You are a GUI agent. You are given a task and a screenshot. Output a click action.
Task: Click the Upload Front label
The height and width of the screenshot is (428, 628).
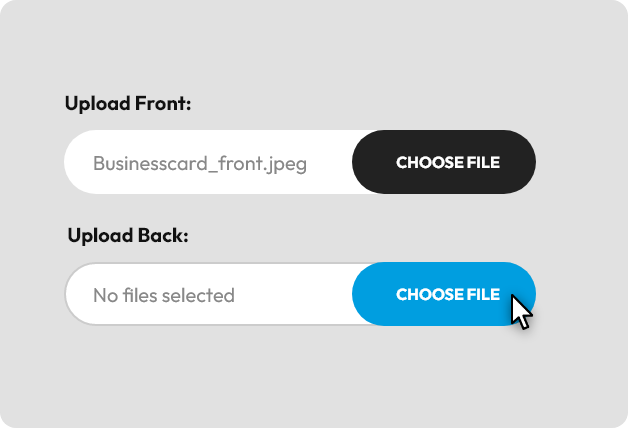pos(128,103)
